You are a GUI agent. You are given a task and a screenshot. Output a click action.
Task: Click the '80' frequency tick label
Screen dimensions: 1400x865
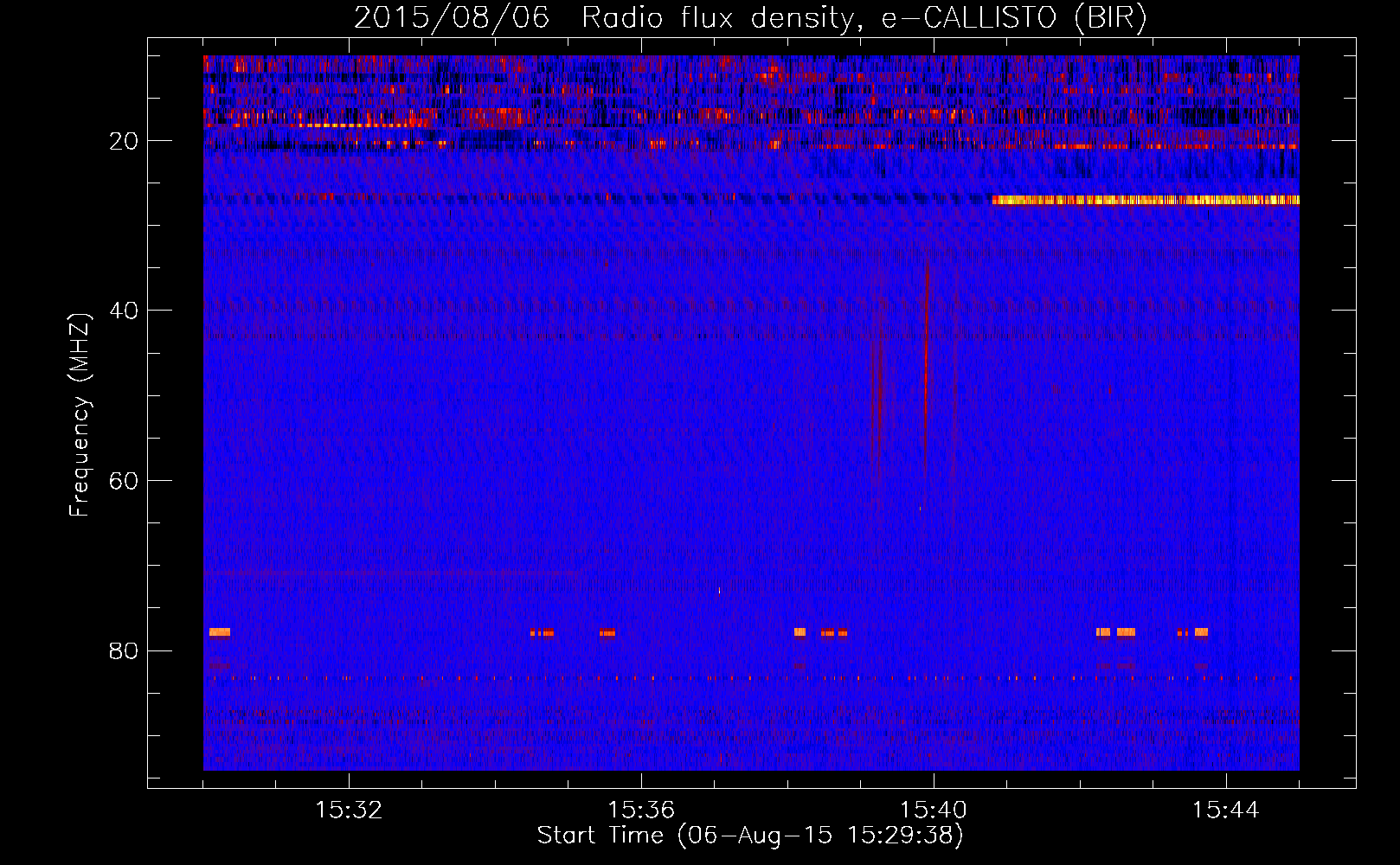pyautogui.click(x=124, y=650)
